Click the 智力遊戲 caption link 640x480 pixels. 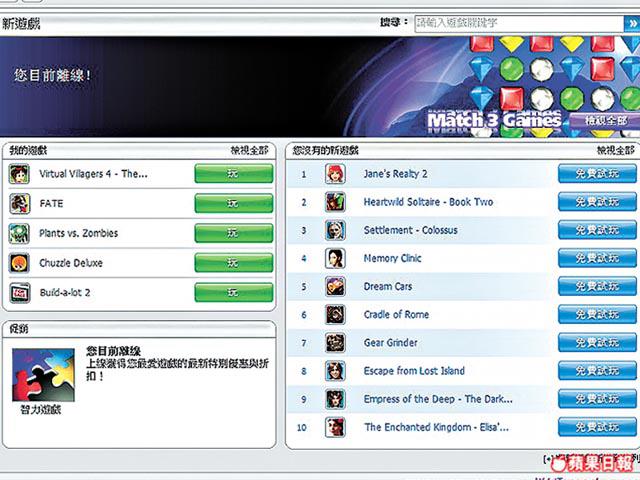(x=41, y=410)
